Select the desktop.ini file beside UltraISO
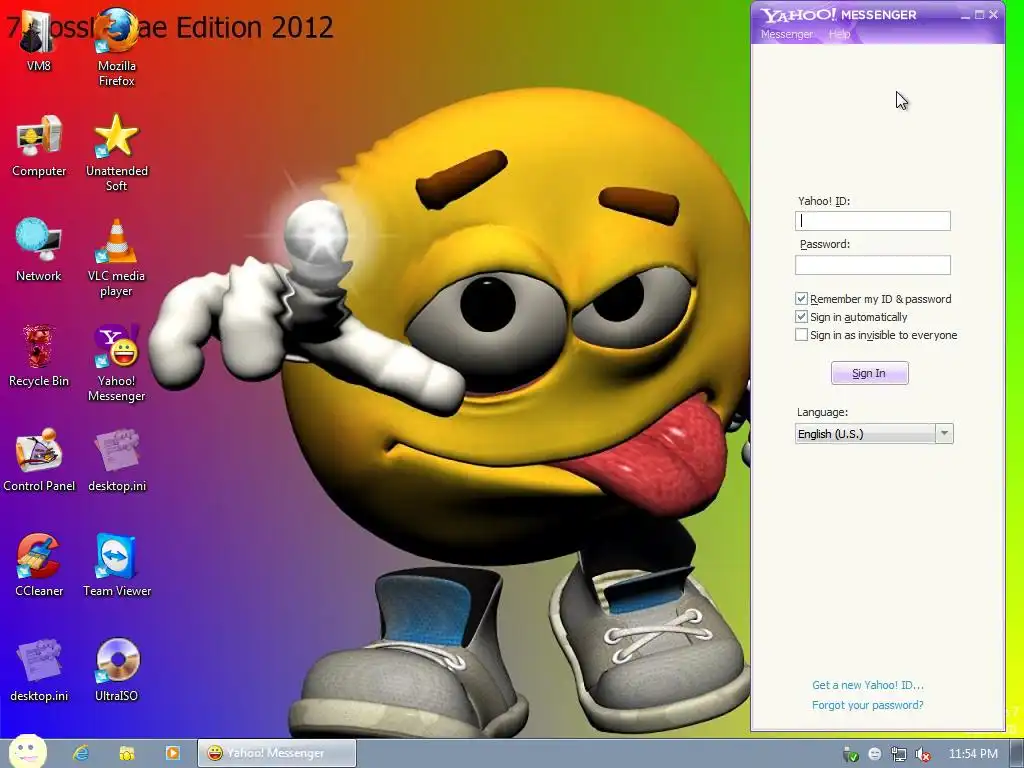 pos(39,670)
